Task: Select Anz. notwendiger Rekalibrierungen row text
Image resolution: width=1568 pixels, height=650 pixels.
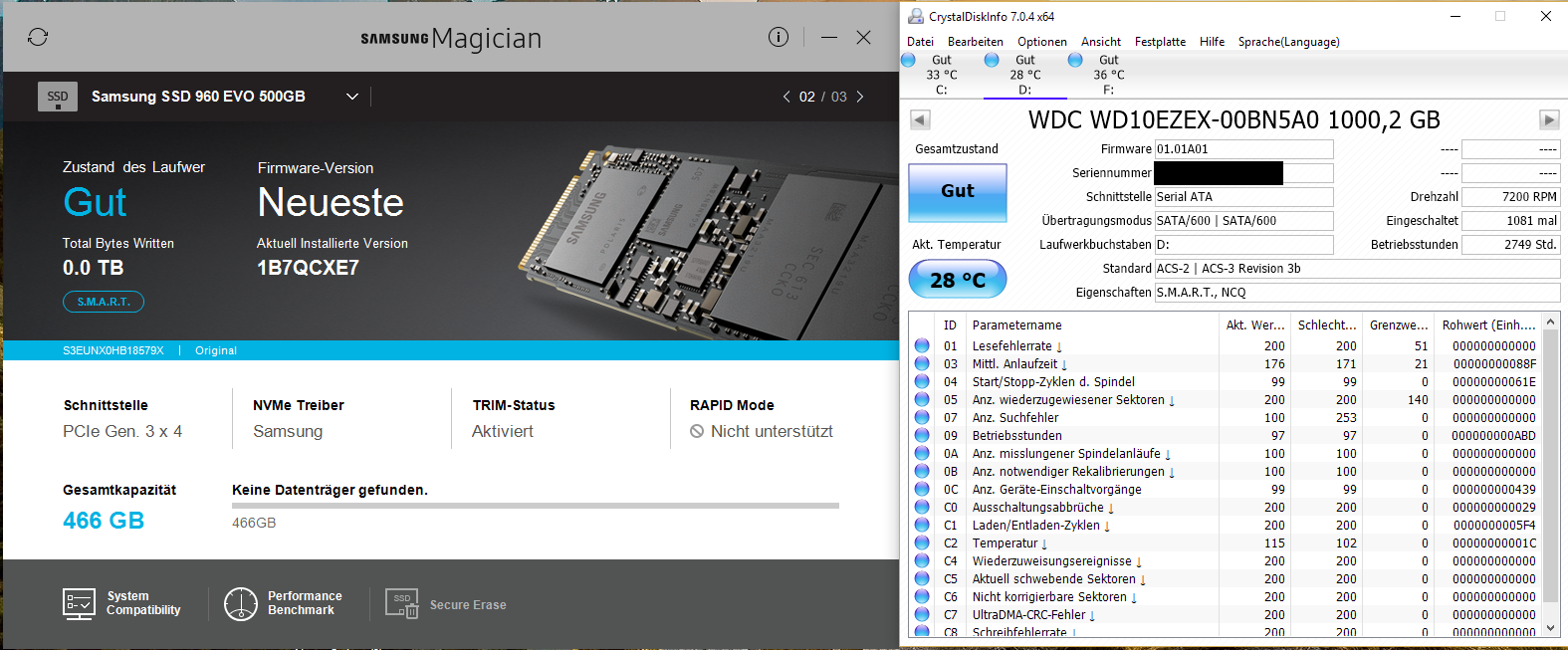Action: click(1068, 472)
